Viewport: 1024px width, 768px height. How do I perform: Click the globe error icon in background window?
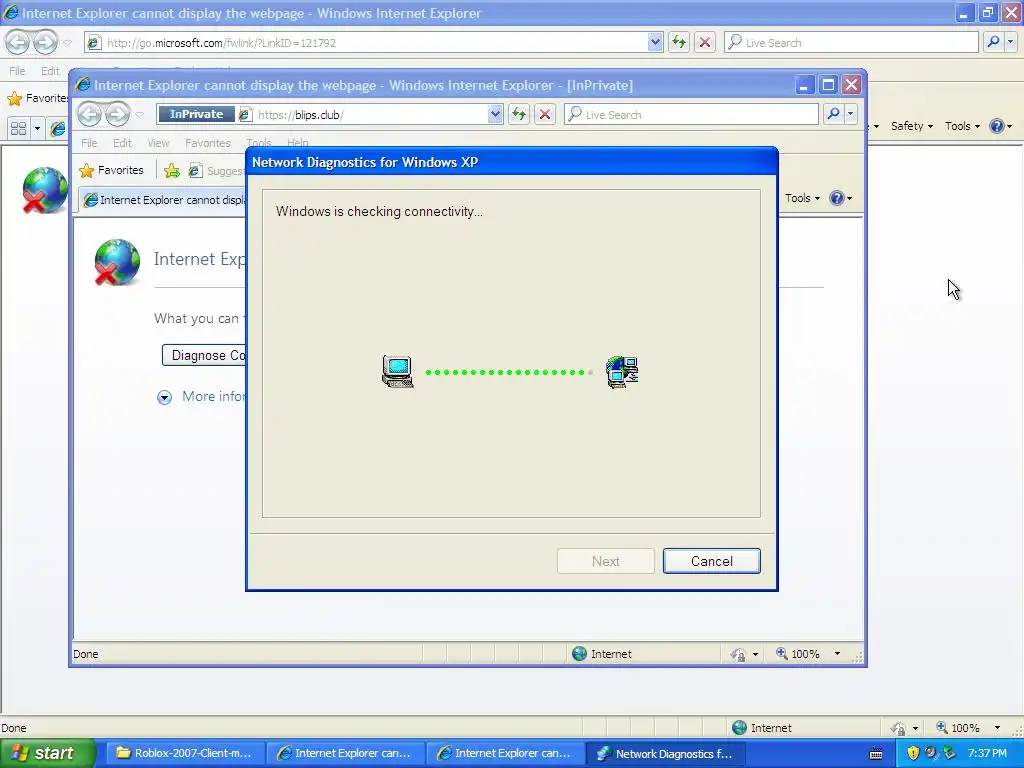click(x=44, y=190)
